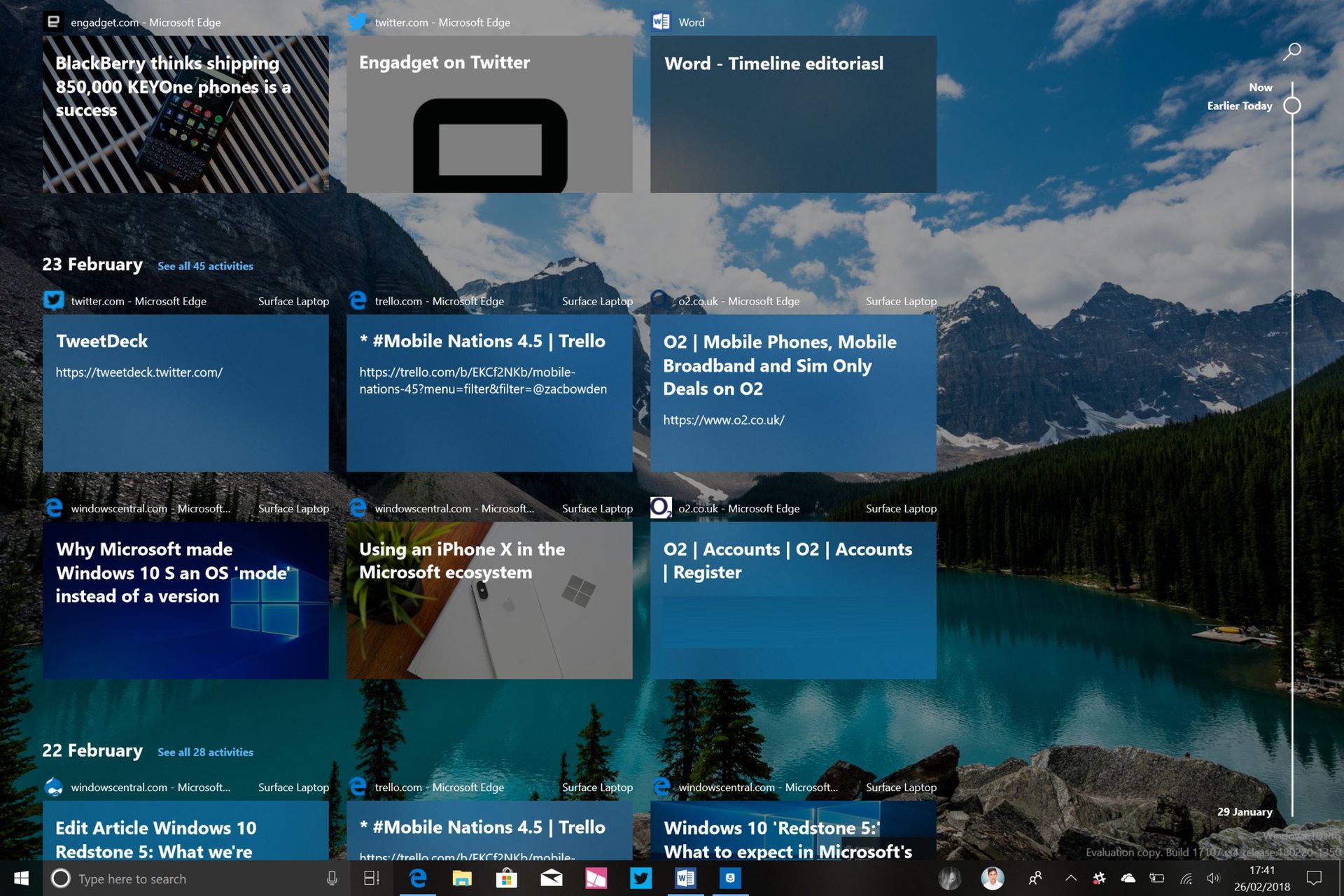Viewport: 1344px width, 896px height.
Task: Click the People icon in the taskbar
Action: coord(1036,878)
